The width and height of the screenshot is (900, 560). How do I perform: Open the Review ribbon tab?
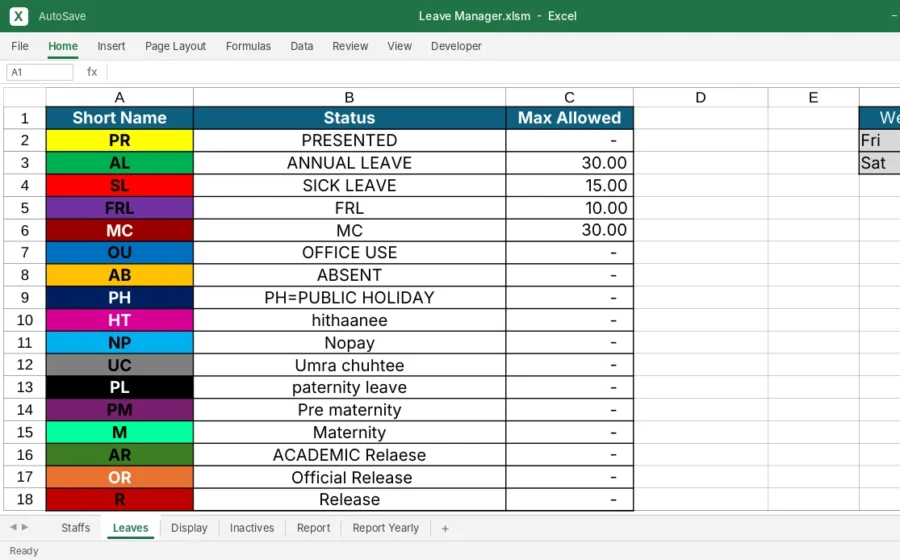[x=350, y=46]
